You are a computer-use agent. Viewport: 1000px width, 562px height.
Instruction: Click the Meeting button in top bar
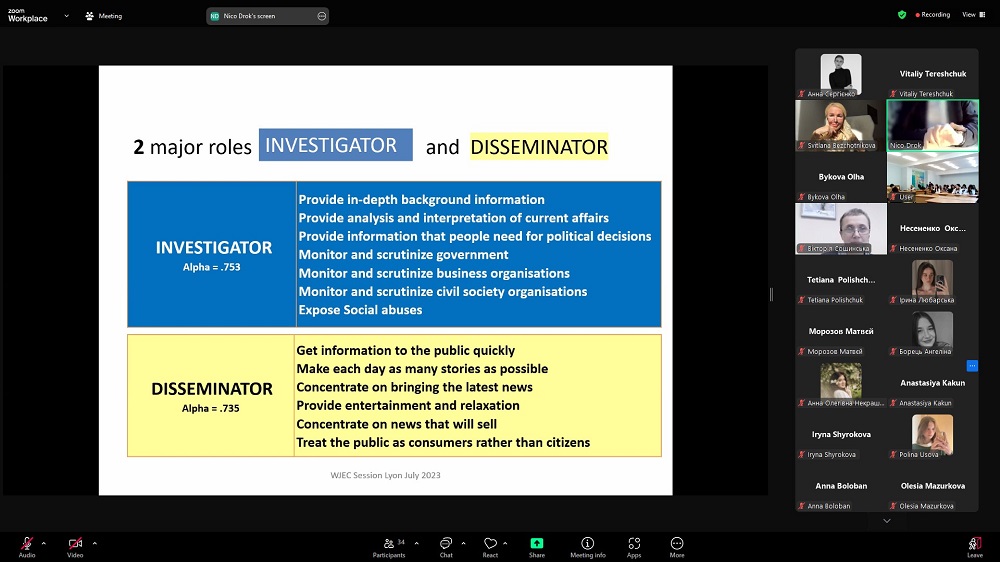click(x=104, y=16)
